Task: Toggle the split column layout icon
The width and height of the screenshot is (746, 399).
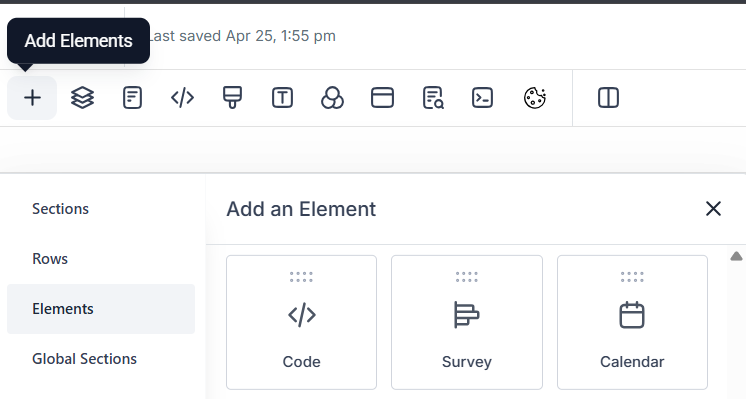Action: (608, 98)
